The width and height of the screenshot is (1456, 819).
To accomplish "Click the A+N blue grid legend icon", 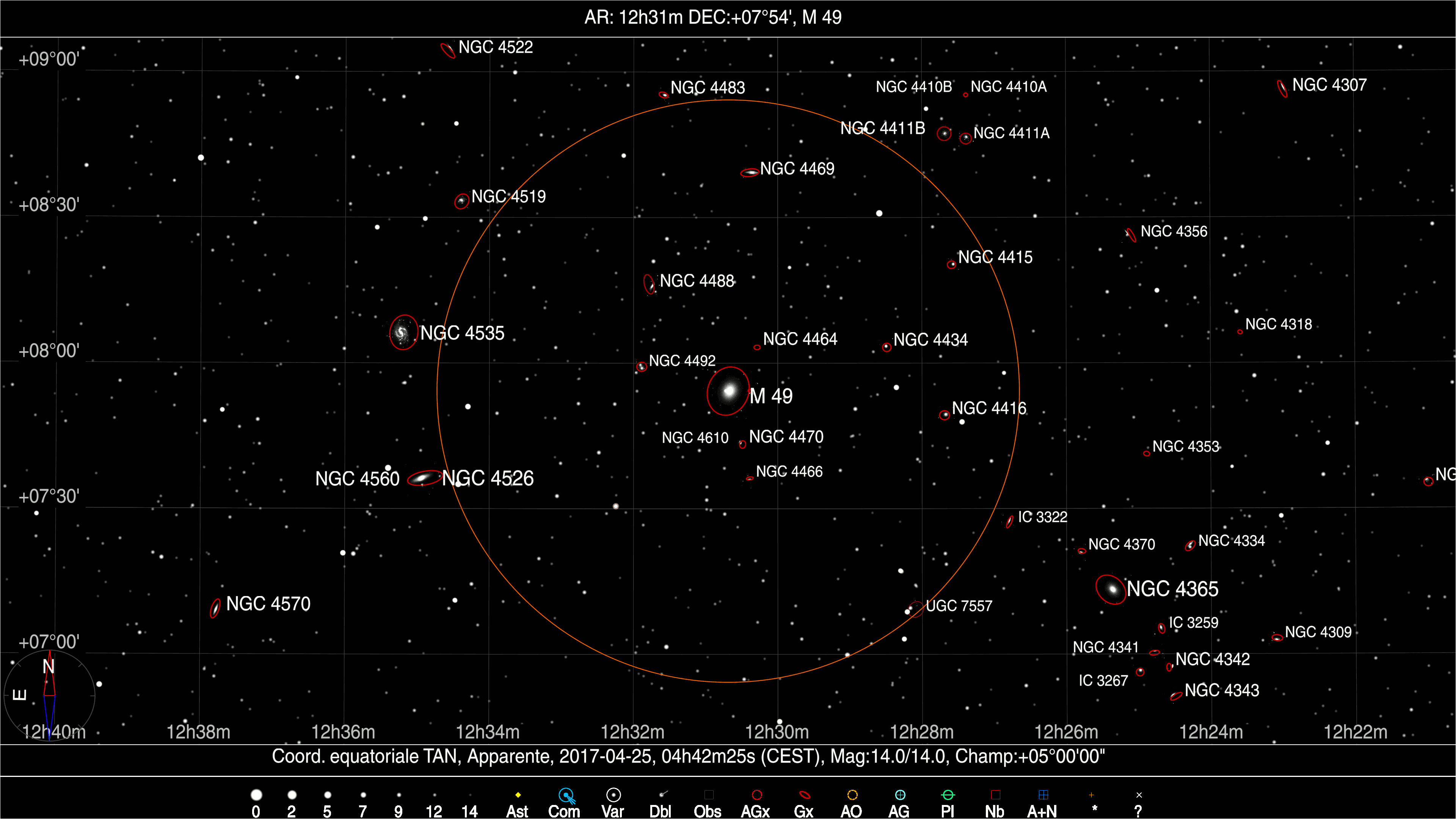I will (1043, 795).
